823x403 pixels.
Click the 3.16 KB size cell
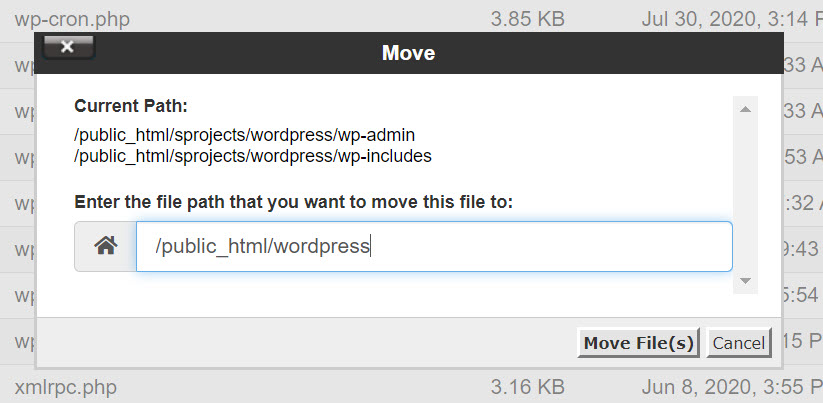tap(527, 385)
